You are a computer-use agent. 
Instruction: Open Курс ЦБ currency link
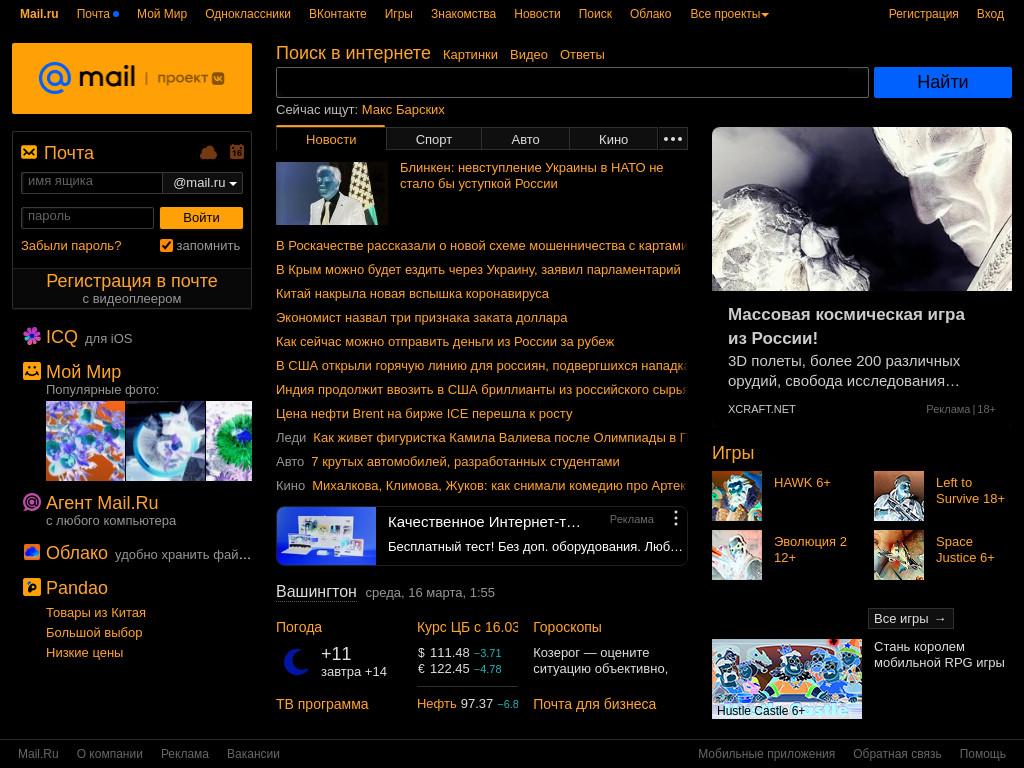(x=467, y=627)
